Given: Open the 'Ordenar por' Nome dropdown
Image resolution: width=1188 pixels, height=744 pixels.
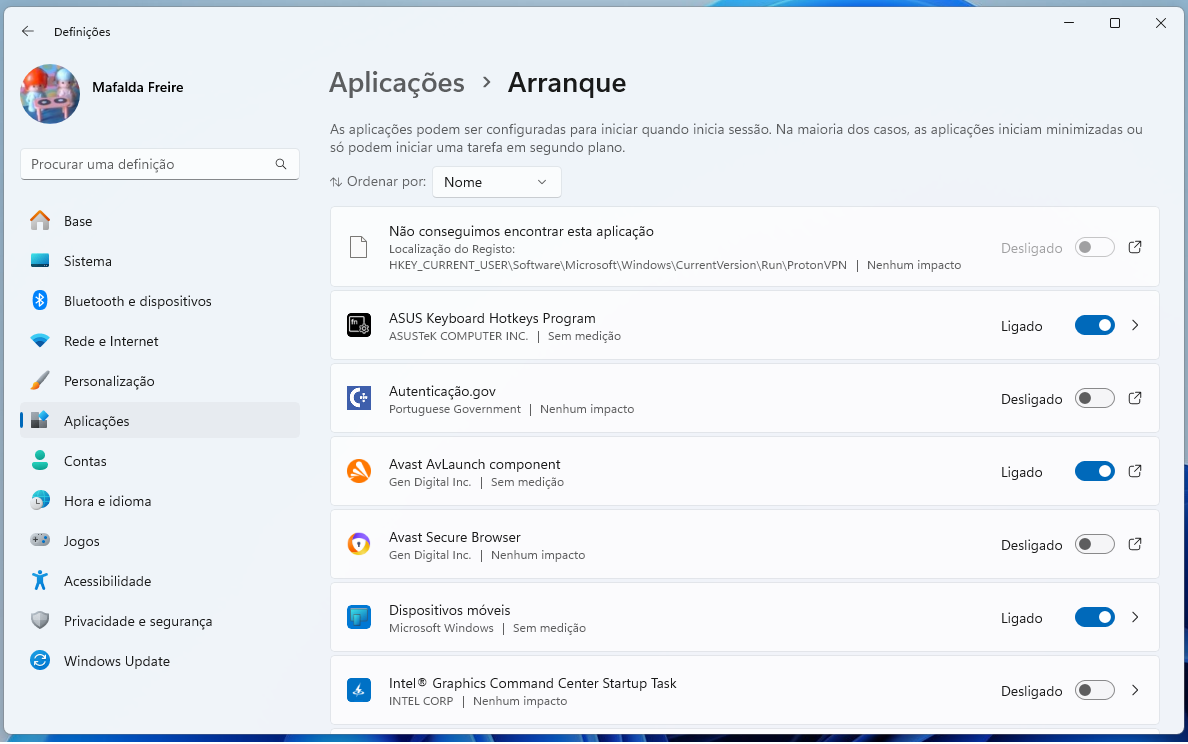Looking at the screenshot, I should coord(496,182).
